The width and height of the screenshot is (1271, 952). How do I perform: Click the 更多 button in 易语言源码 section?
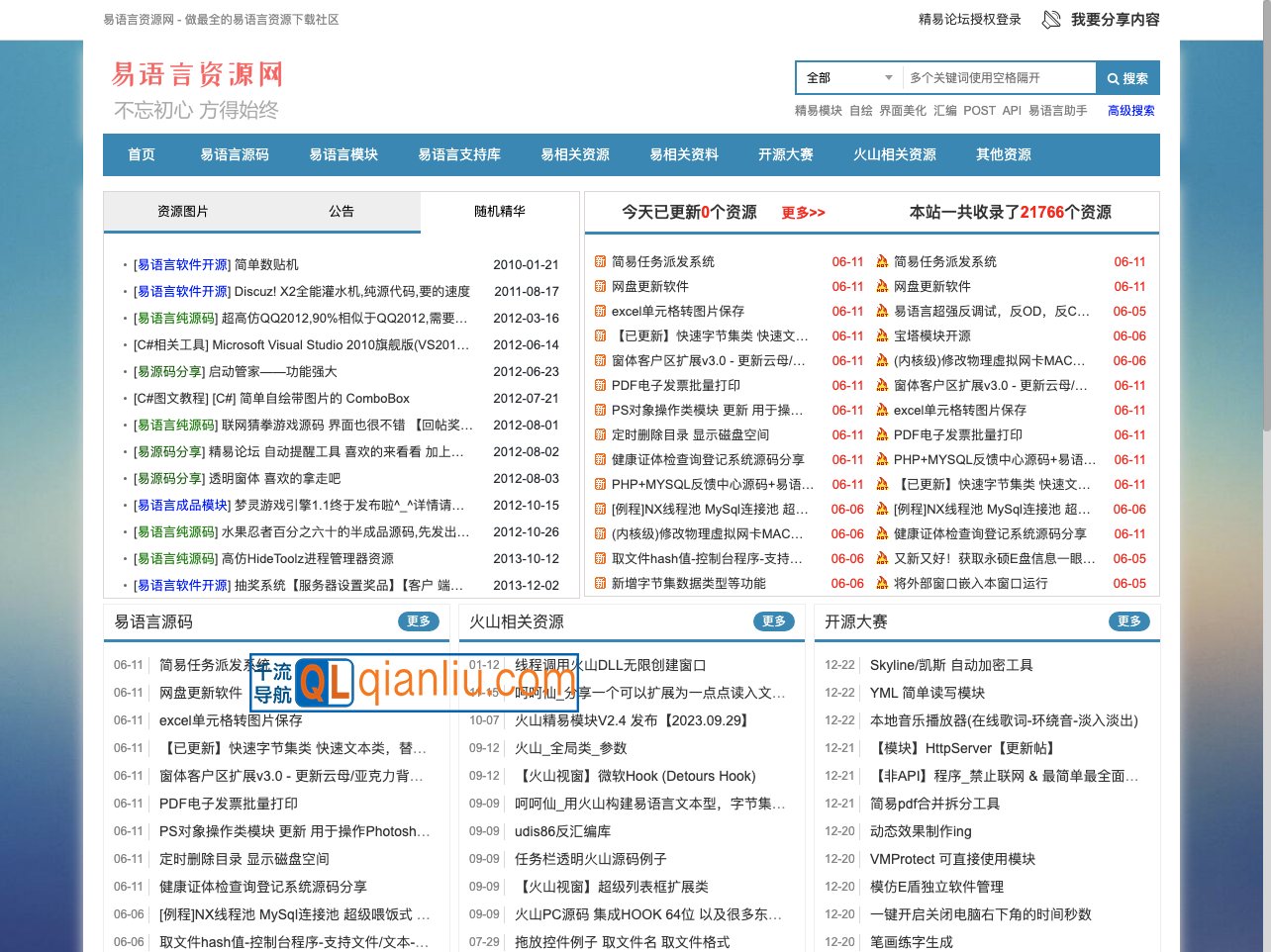coord(419,621)
